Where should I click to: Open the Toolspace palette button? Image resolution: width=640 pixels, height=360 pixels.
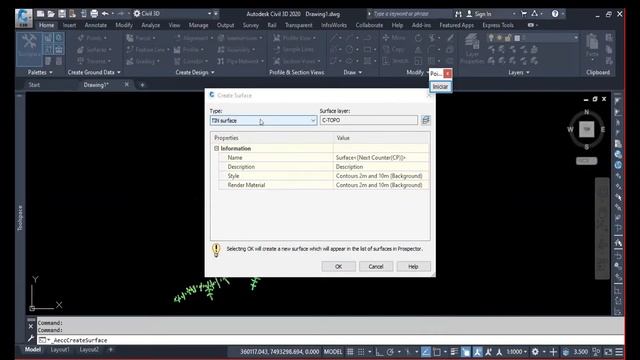pyautogui.click(x=29, y=49)
